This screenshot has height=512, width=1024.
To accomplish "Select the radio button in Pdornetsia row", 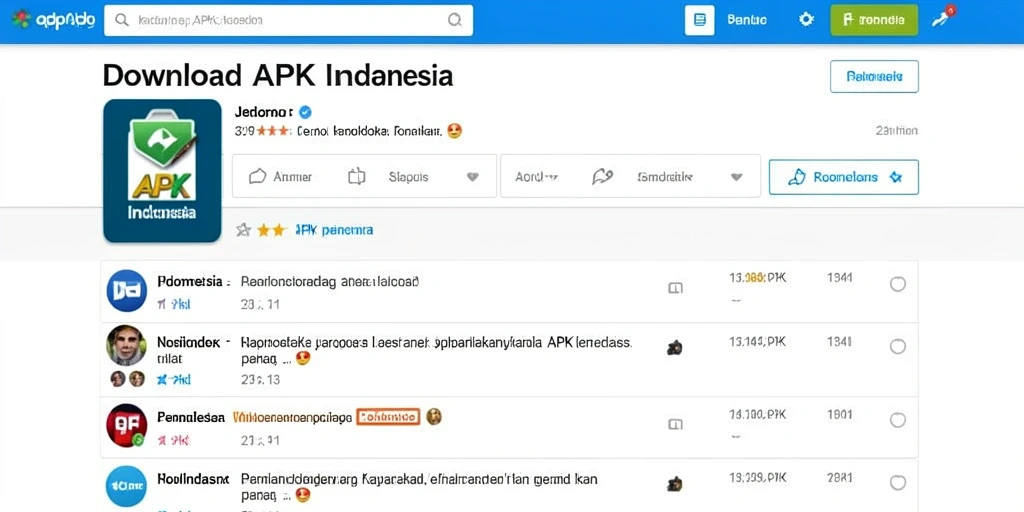I will point(898,284).
